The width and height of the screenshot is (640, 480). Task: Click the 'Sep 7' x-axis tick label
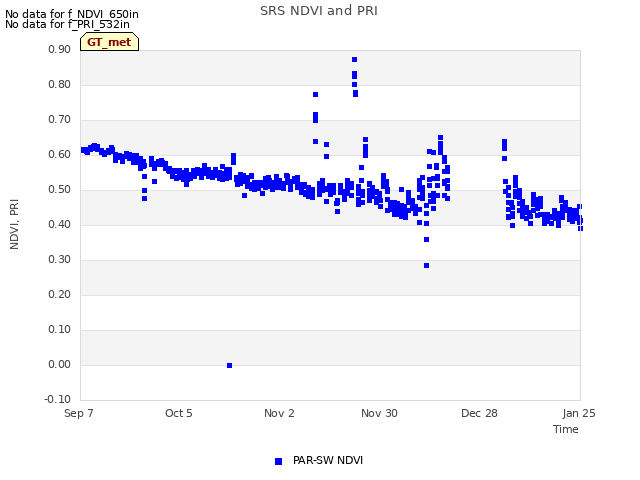click(x=79, y=413)
